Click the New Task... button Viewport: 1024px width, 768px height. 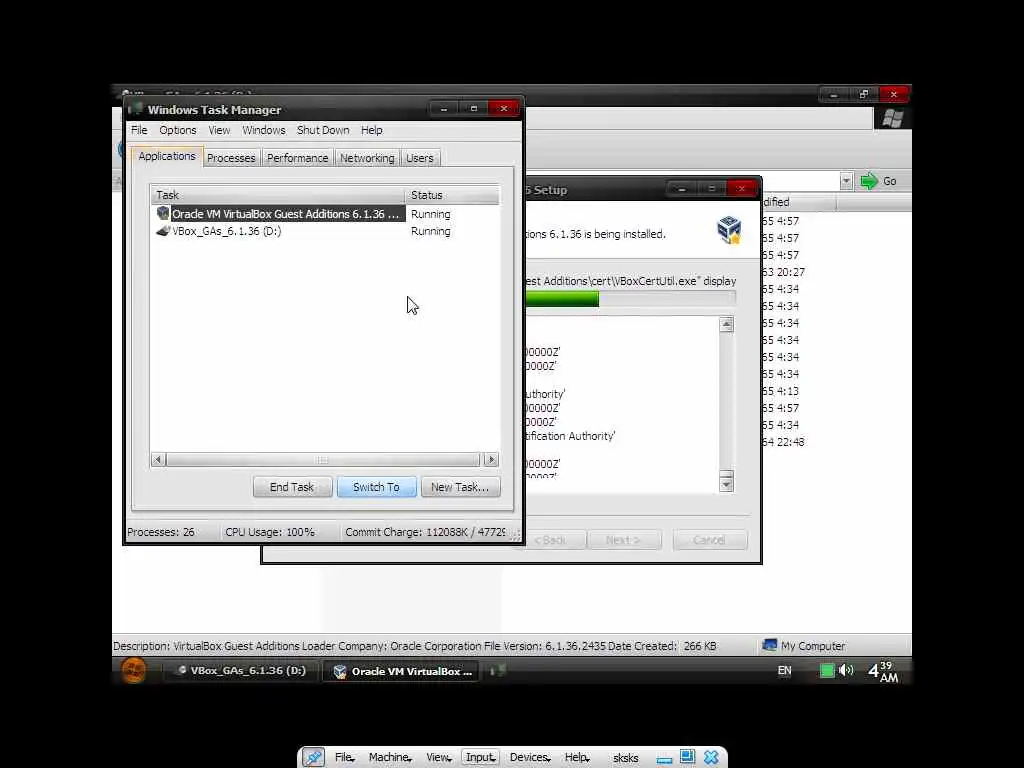click(460, 487)
